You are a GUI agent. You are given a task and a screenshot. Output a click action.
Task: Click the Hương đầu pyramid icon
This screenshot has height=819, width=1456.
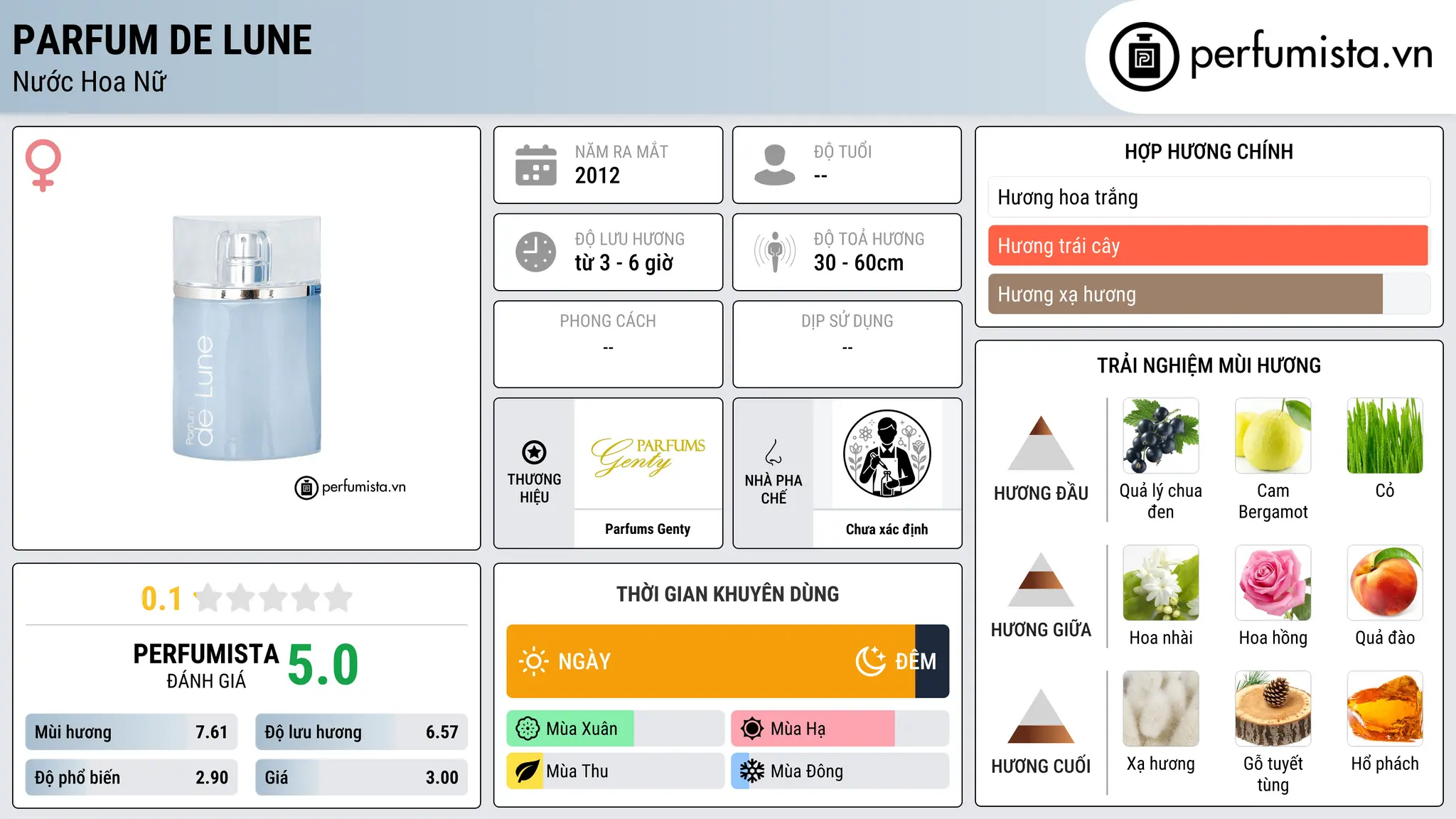point(1041,443)
